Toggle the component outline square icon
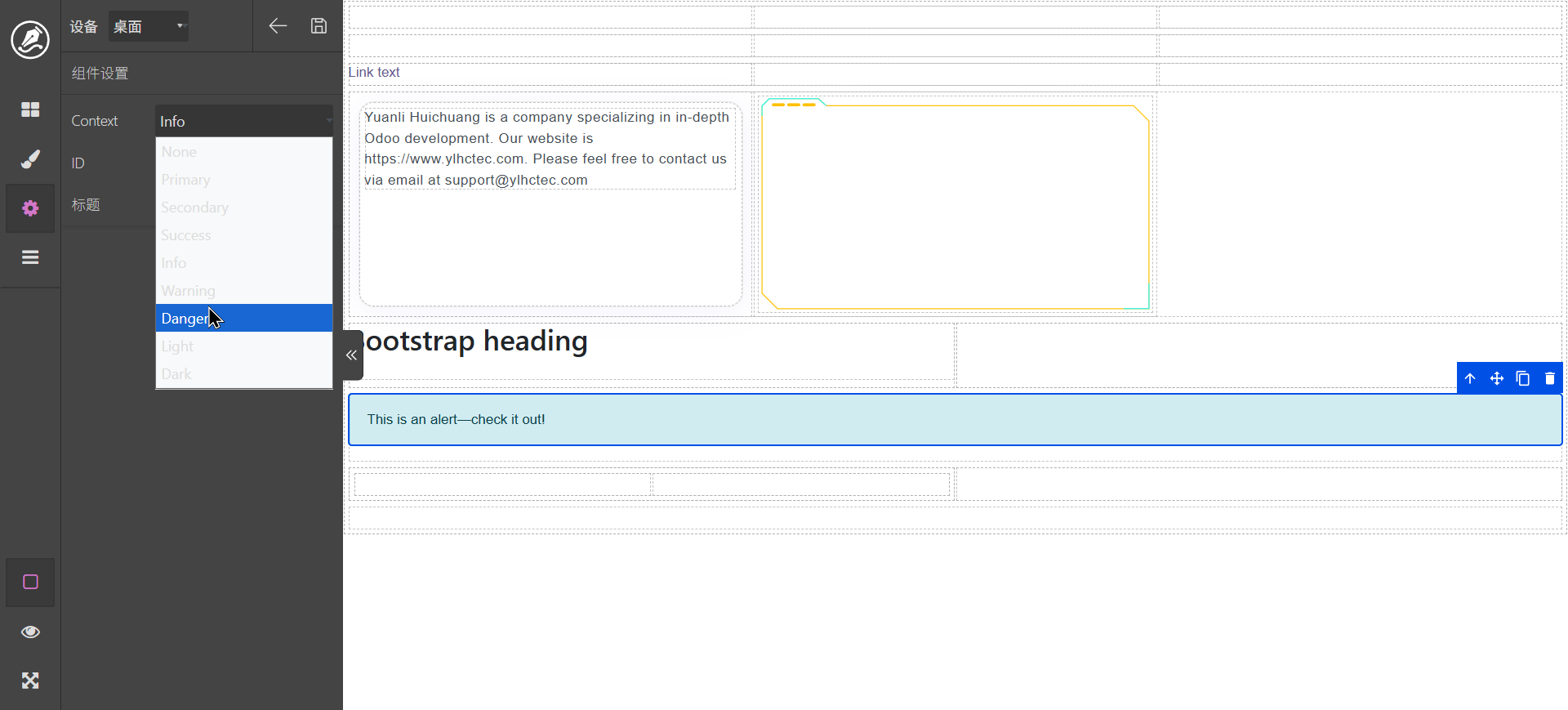1568x710 pixels. tap(30, 582)
